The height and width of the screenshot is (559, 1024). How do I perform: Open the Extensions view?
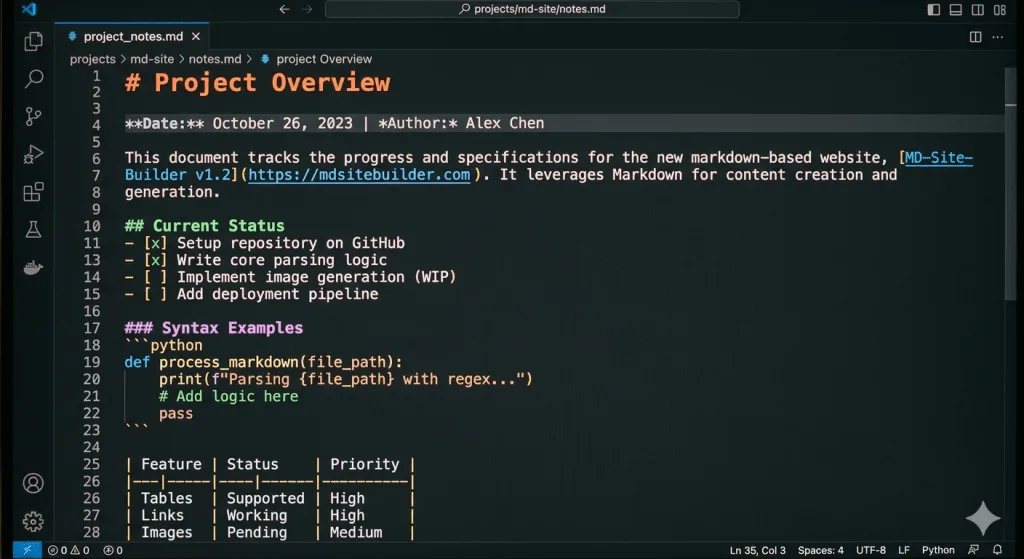[x=33, y=192]
